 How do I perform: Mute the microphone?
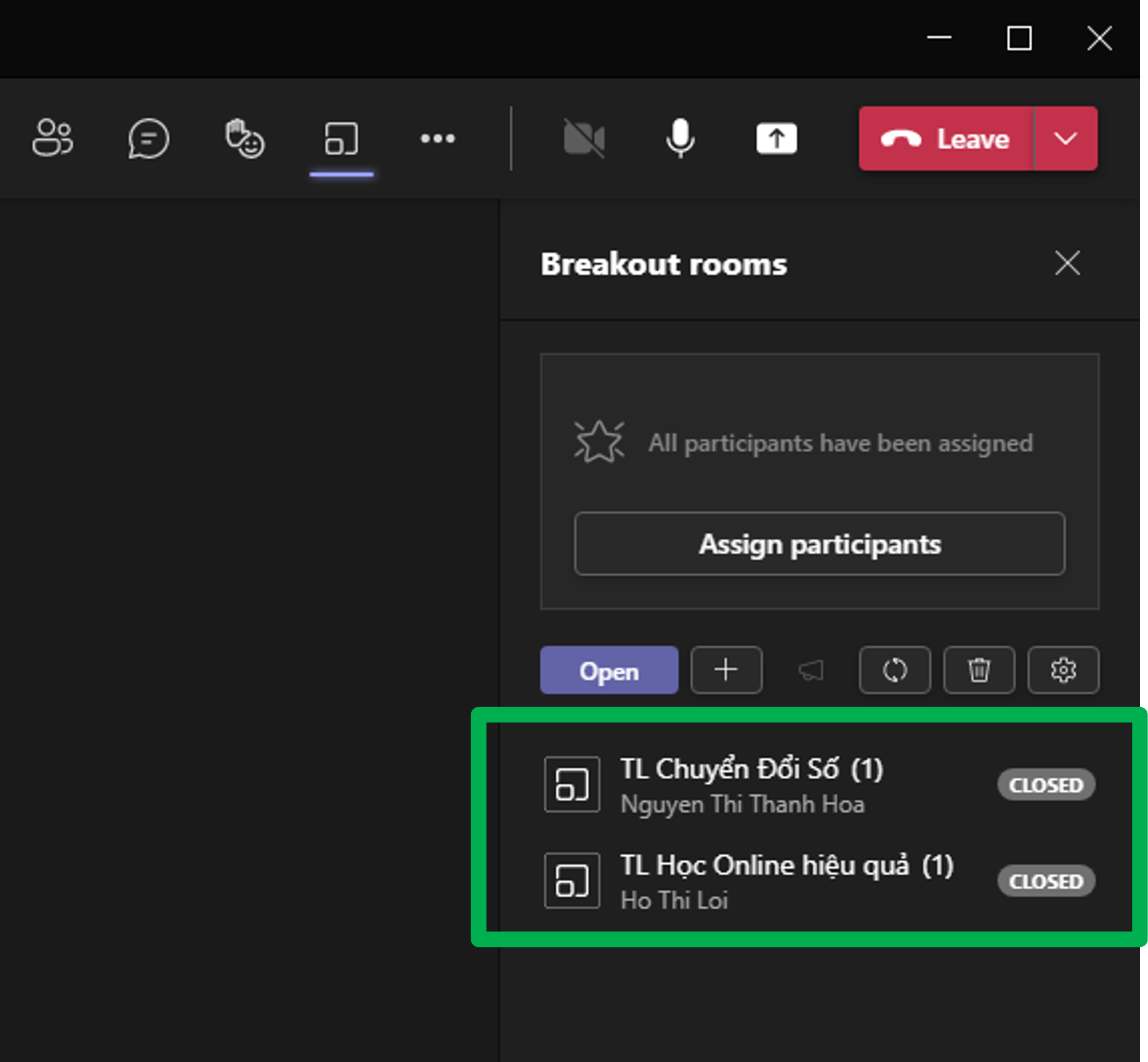pos(680,138)
